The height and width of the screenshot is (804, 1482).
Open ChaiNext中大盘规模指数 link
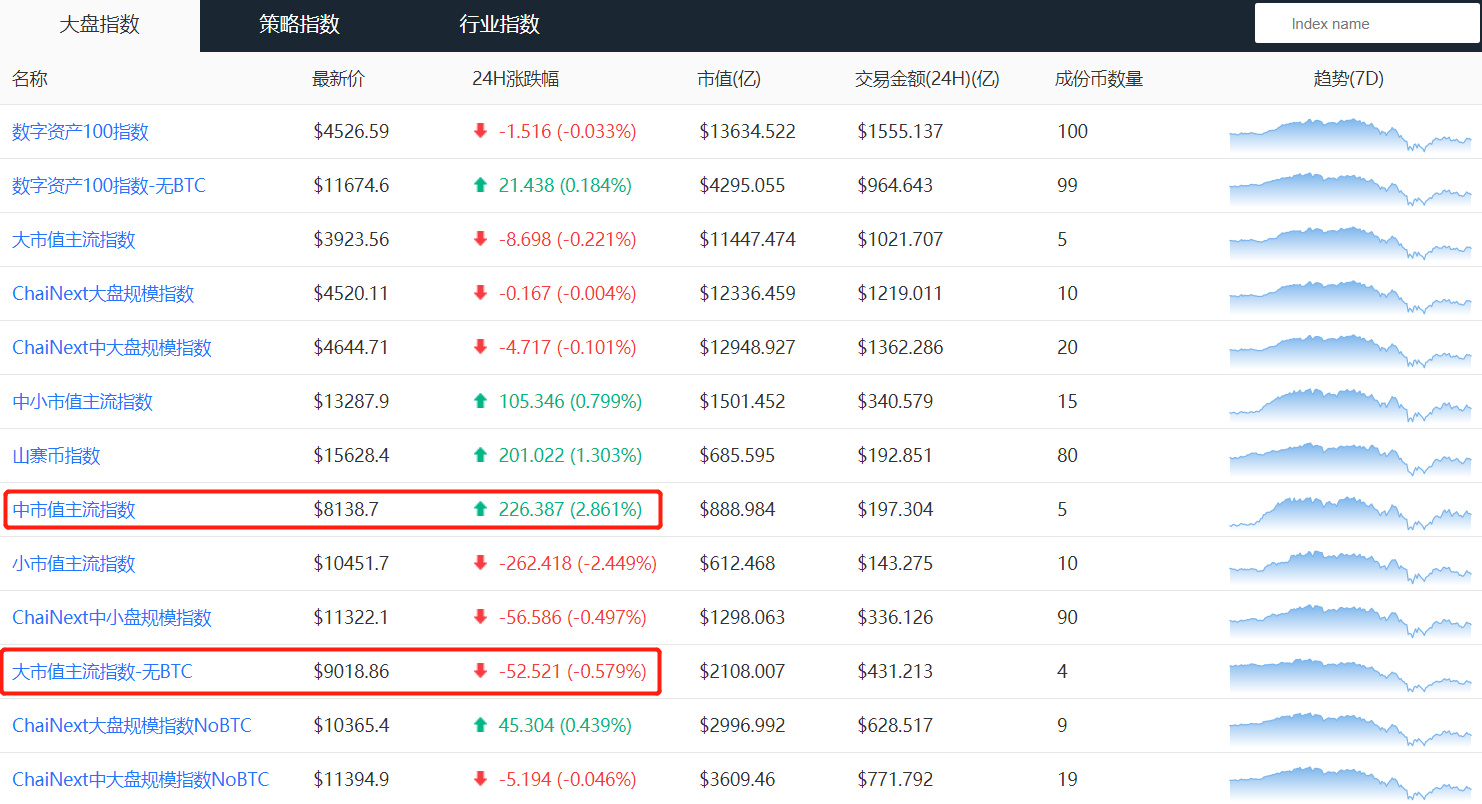(112, 347)
